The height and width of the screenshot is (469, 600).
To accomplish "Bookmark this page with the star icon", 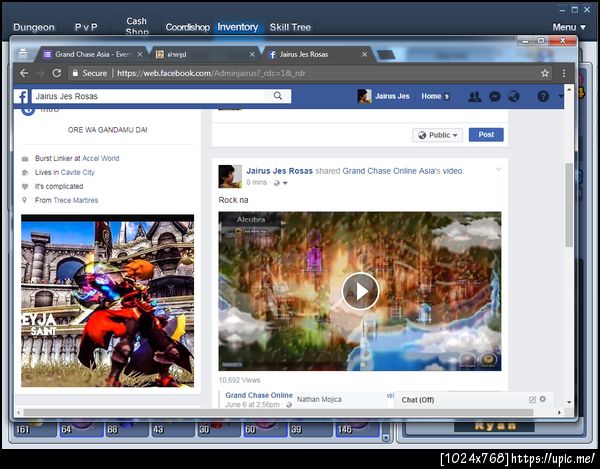I will pyautogui.click(x=545, y=73).
